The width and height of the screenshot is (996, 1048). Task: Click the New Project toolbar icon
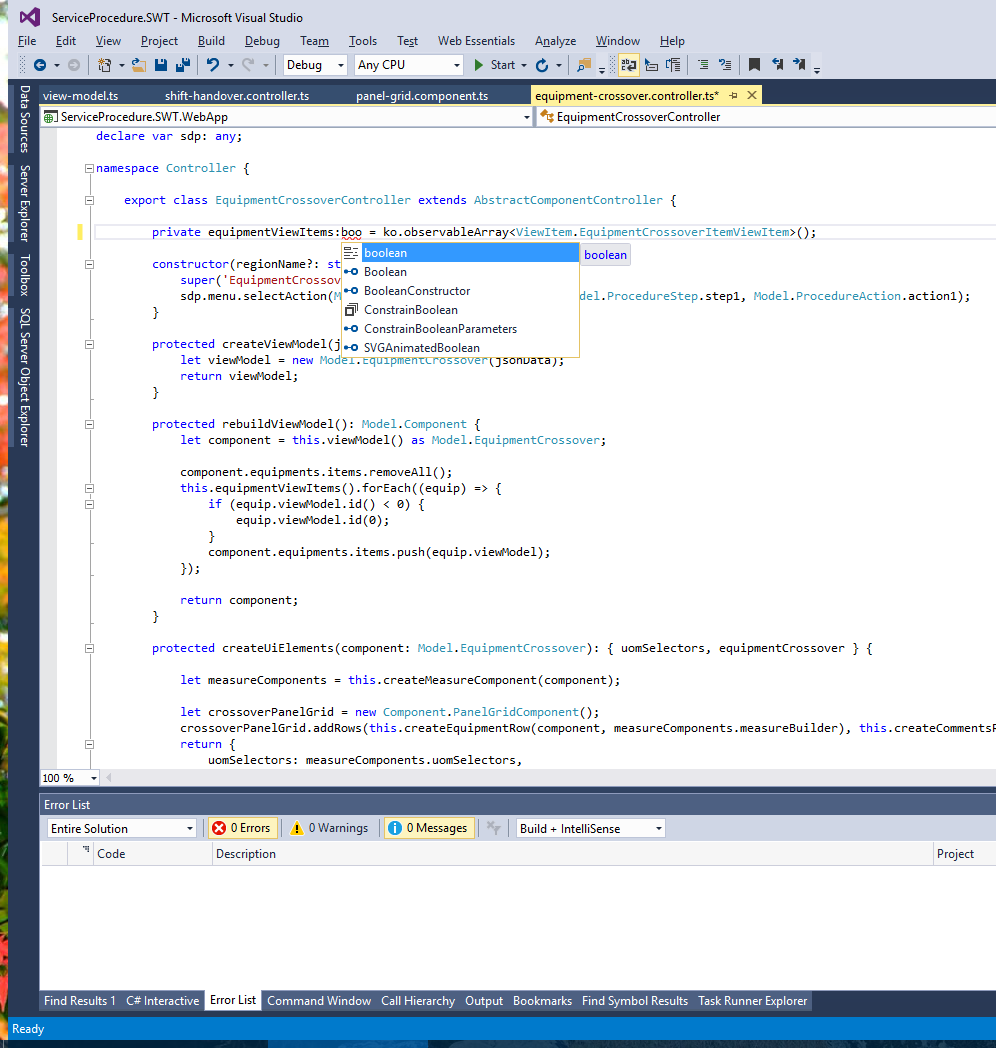pos(104,65)
